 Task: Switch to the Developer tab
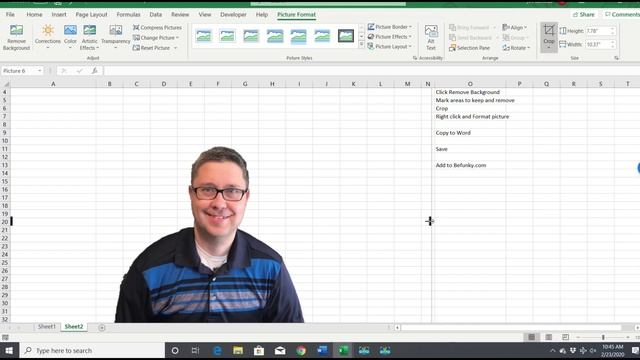tap(233, 14)
